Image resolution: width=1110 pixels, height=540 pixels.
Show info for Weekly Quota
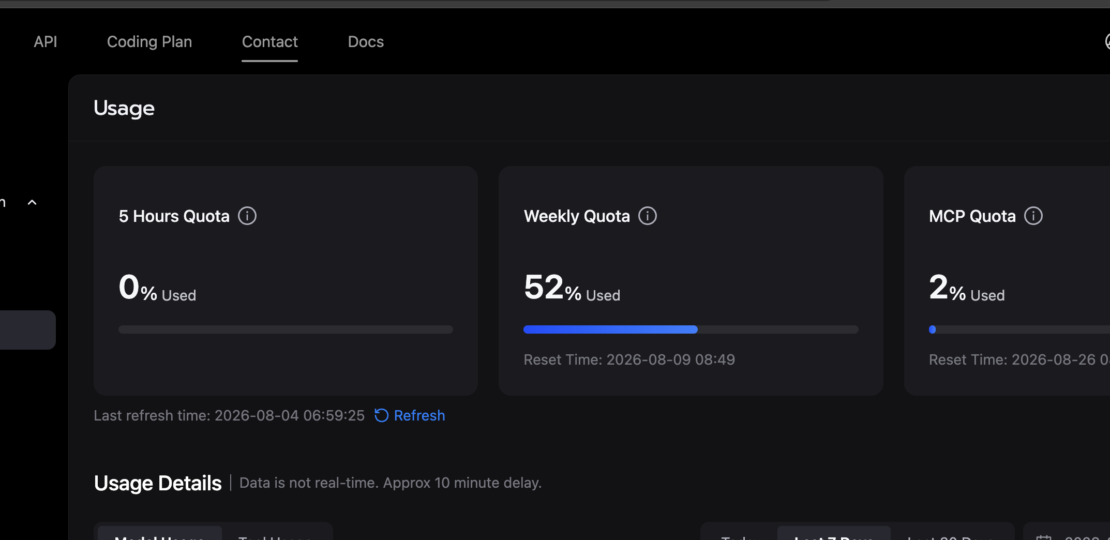pyautogui.click(x=648, y=216)
